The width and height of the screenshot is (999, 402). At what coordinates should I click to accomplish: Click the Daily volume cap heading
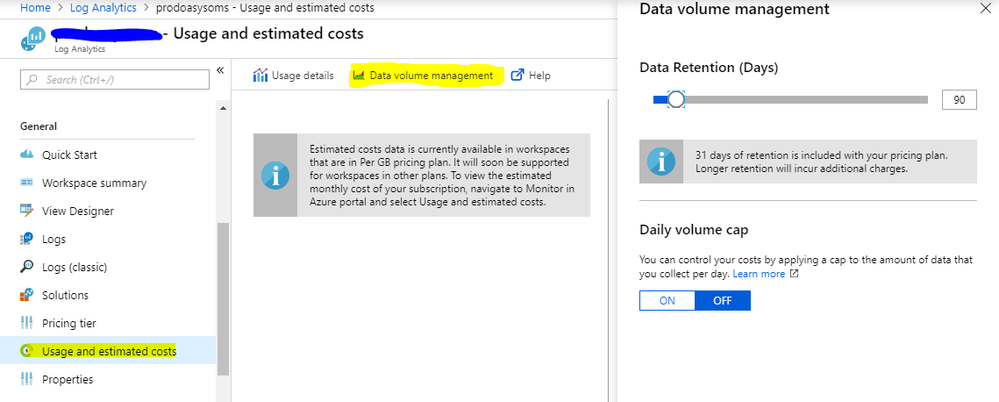pos(694,230)
